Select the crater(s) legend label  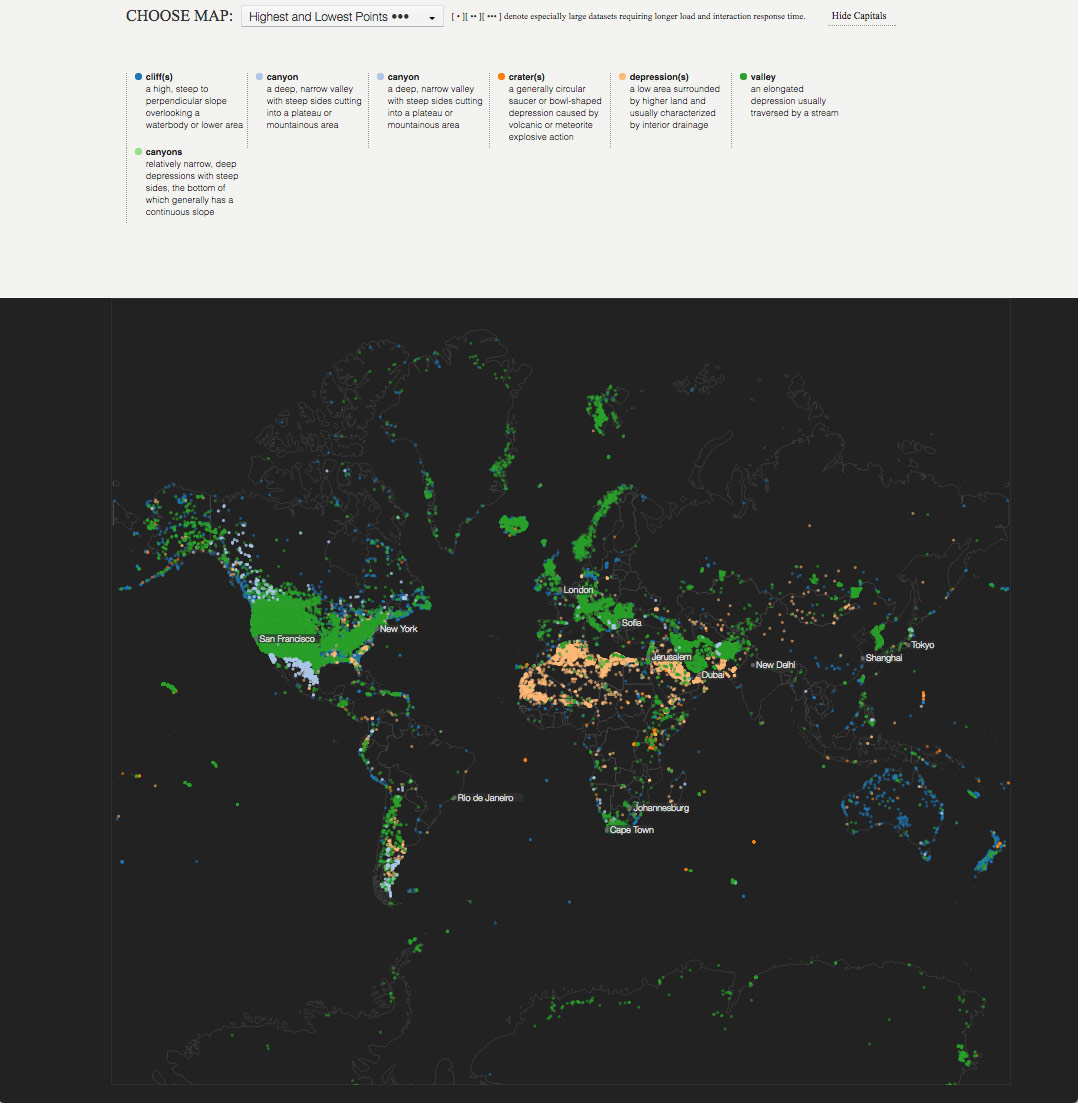click(x=526, y=77)
